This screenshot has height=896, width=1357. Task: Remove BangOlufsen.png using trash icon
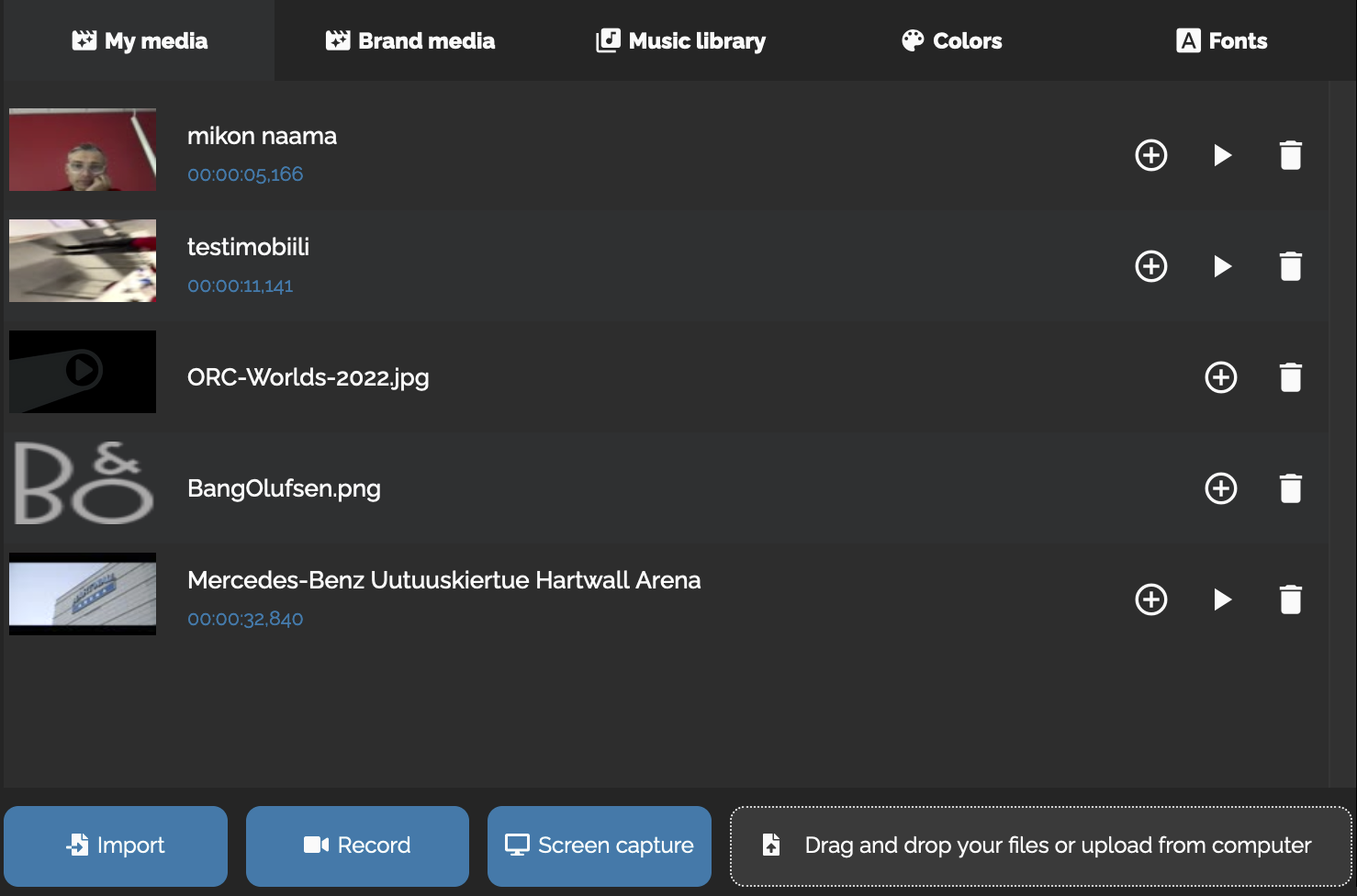pyautogui.click(x=1291, y=488)
